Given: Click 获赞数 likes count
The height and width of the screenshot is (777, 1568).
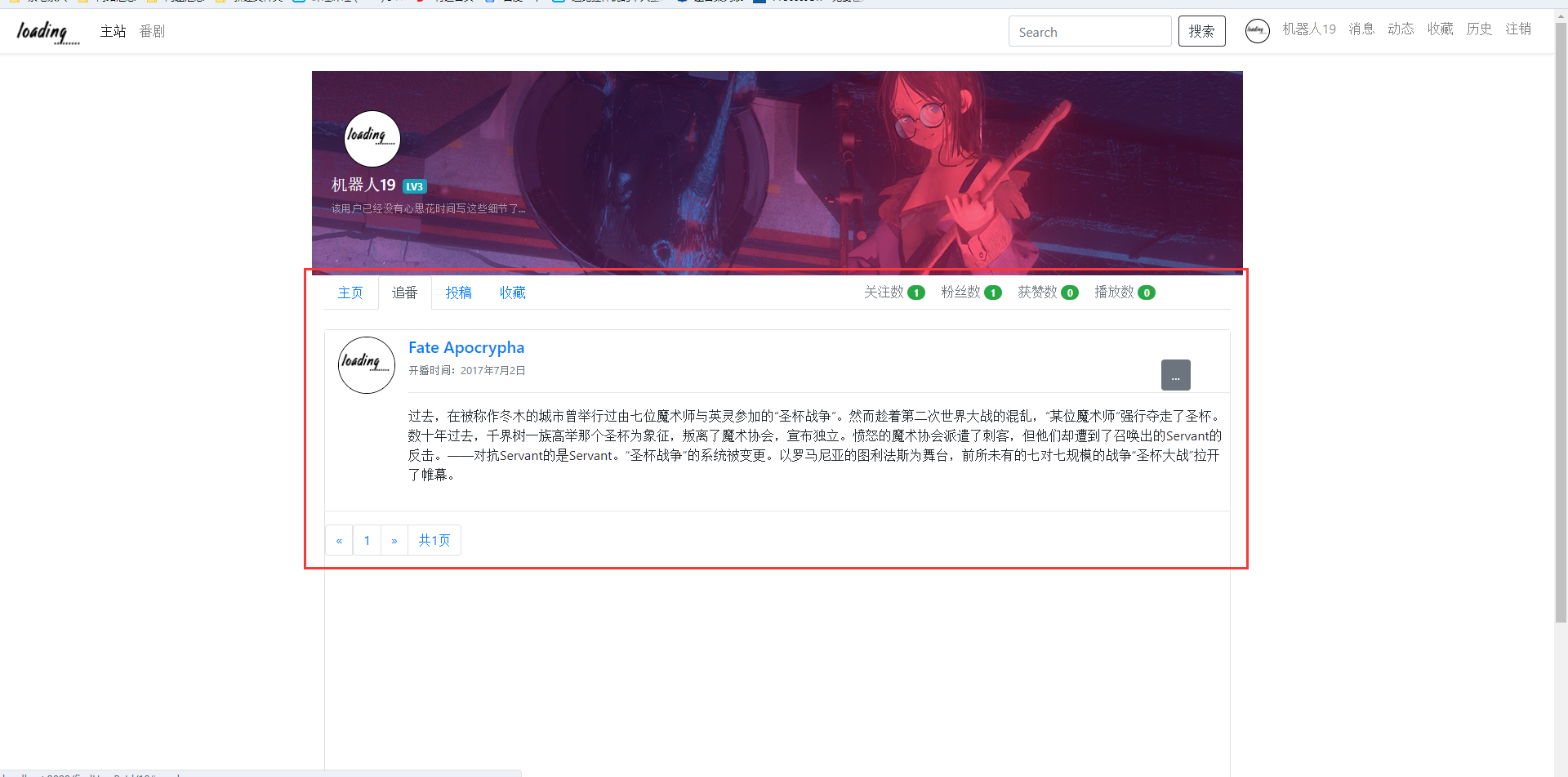Looking at the screenshot, I should [1048, 292].
